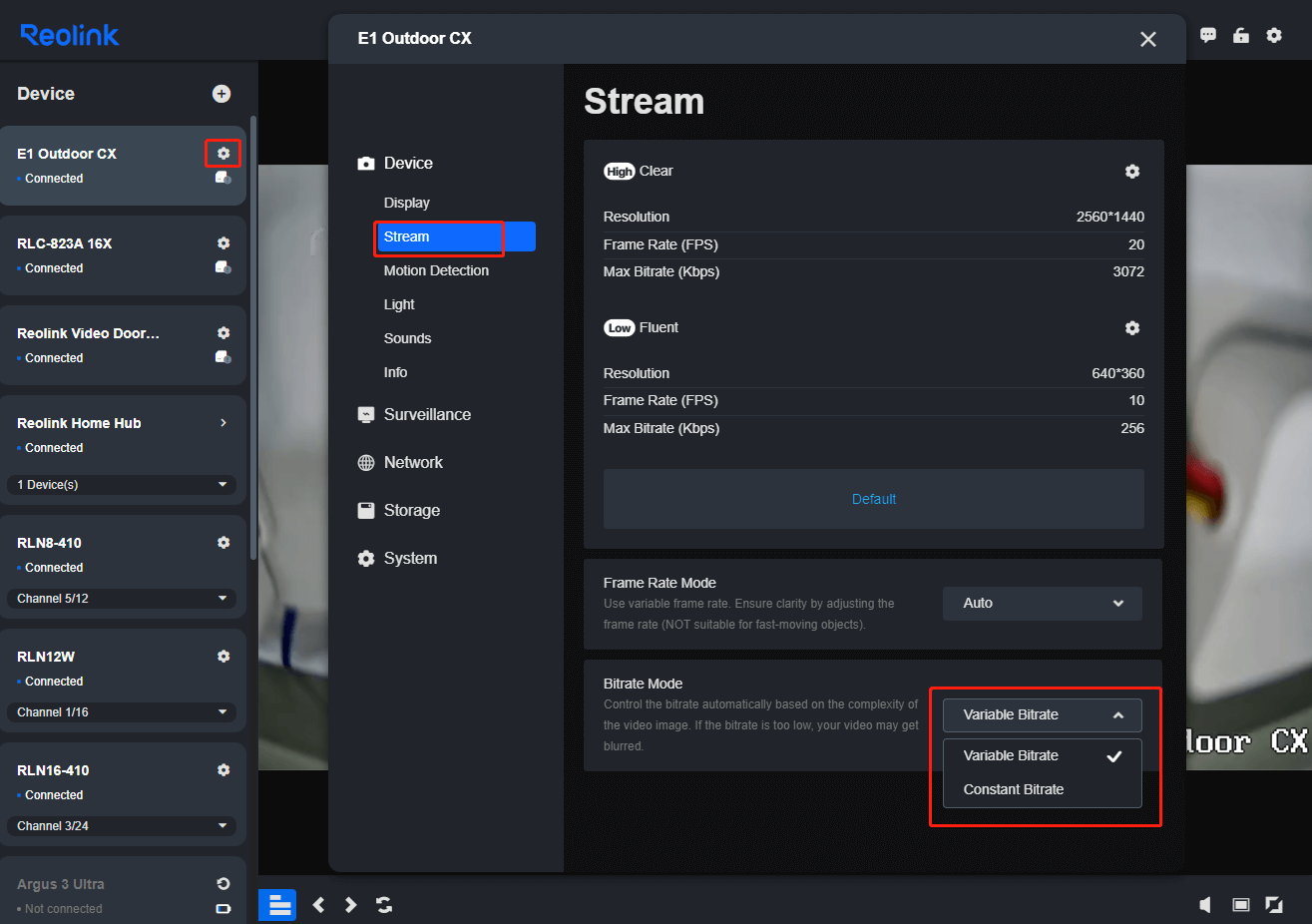Click Clear Frame Rate value 20
This screenshot has width=1312, height=924.
coord(1136,244)
